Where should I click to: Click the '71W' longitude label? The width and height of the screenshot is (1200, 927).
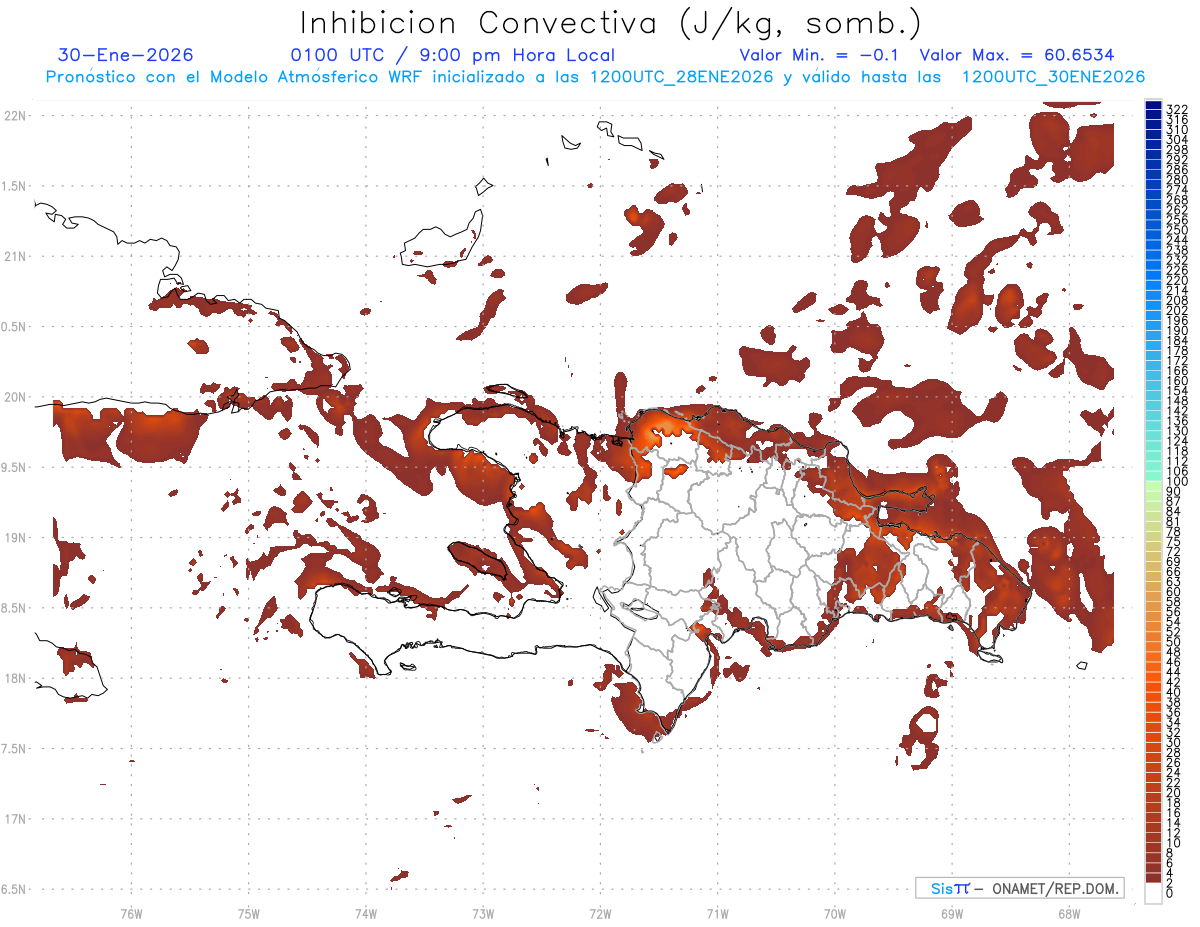(717, 913)
